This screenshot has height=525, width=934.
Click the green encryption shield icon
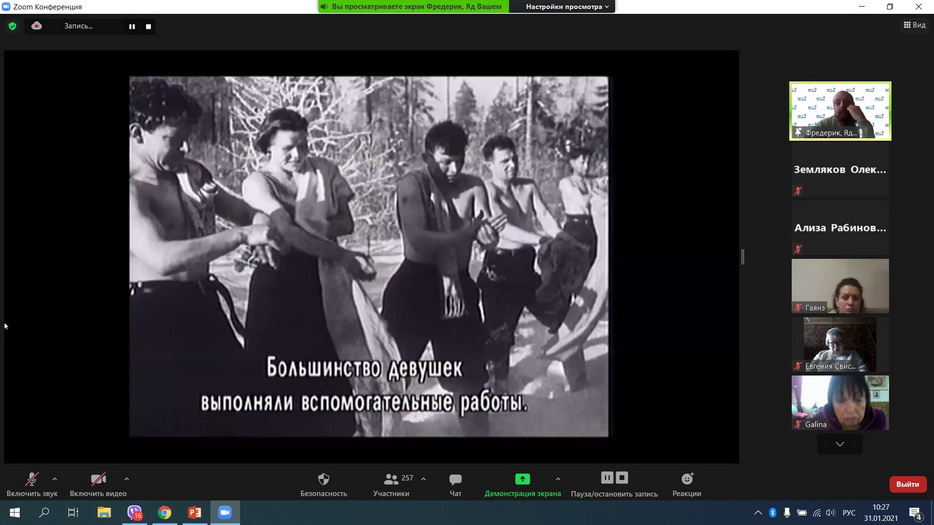tap(12, 26)
